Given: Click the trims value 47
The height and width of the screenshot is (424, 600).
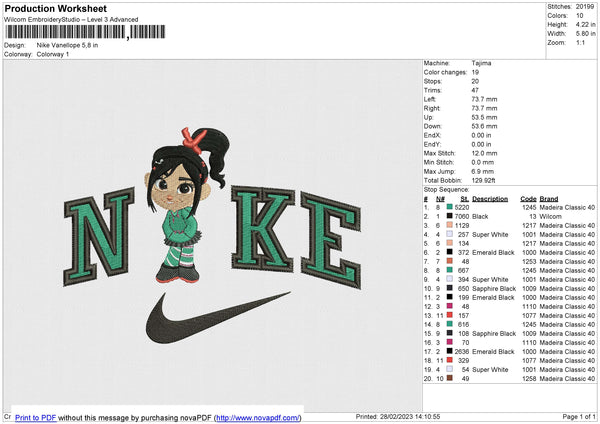Looking at the screenshot, I should (475, 90).
